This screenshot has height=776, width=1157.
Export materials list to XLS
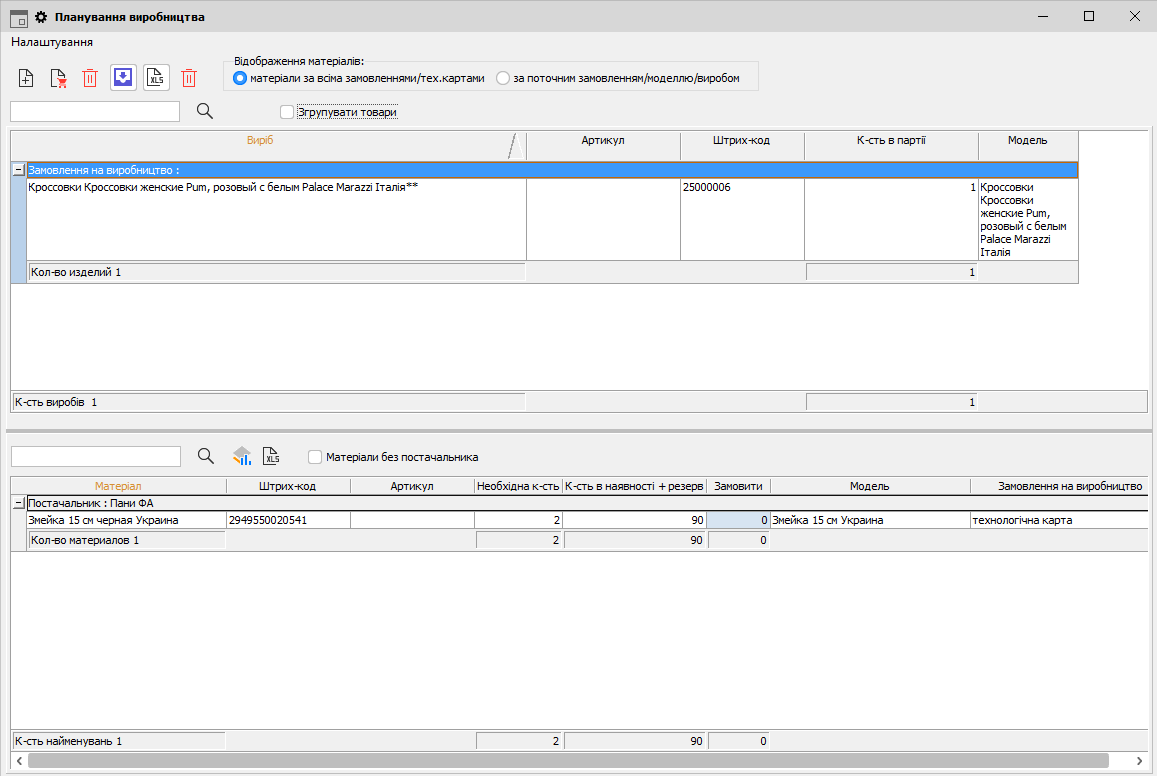click(271, 456)
